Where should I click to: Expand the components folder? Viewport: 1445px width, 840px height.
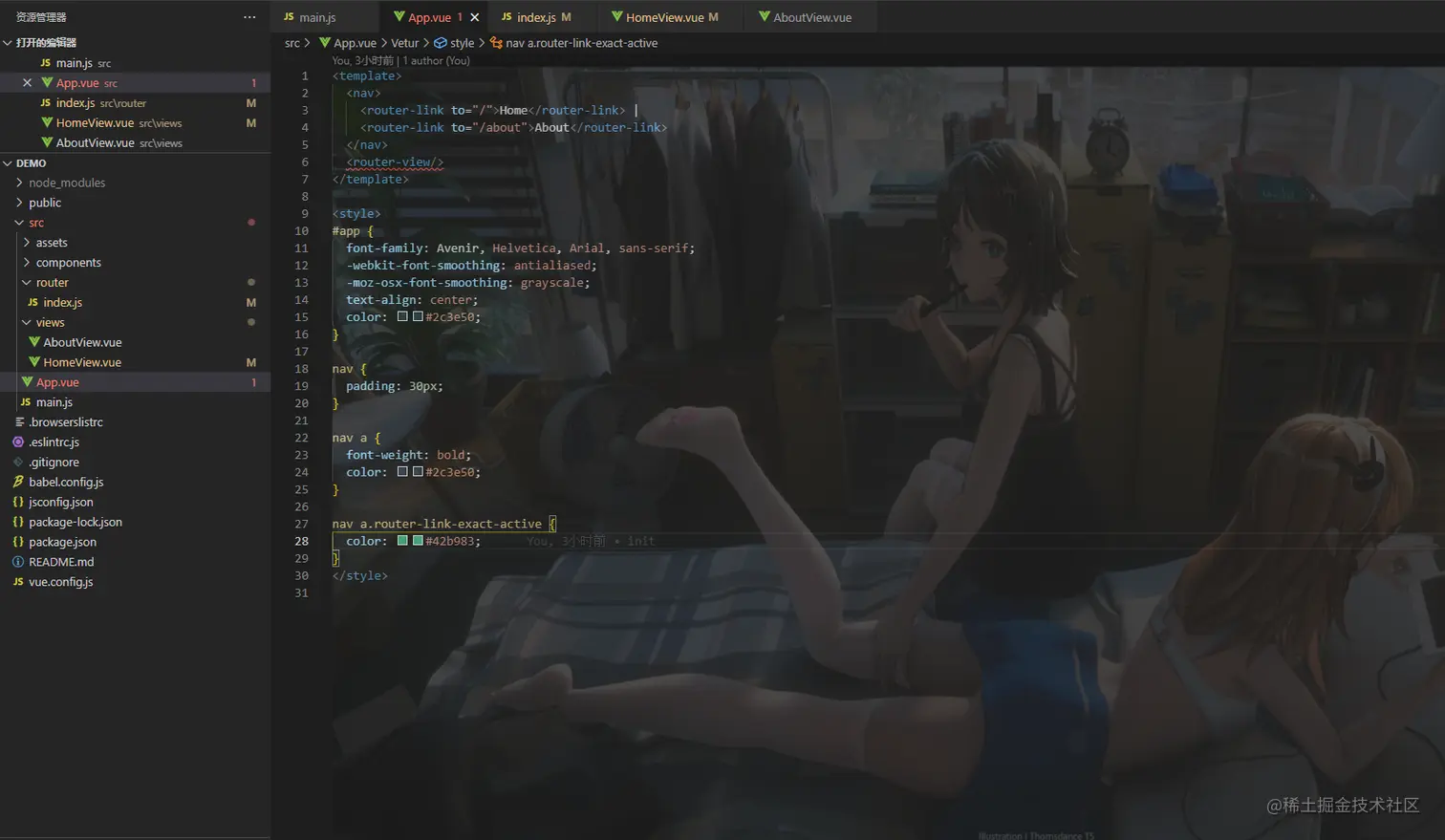click(x=69, y=263)
